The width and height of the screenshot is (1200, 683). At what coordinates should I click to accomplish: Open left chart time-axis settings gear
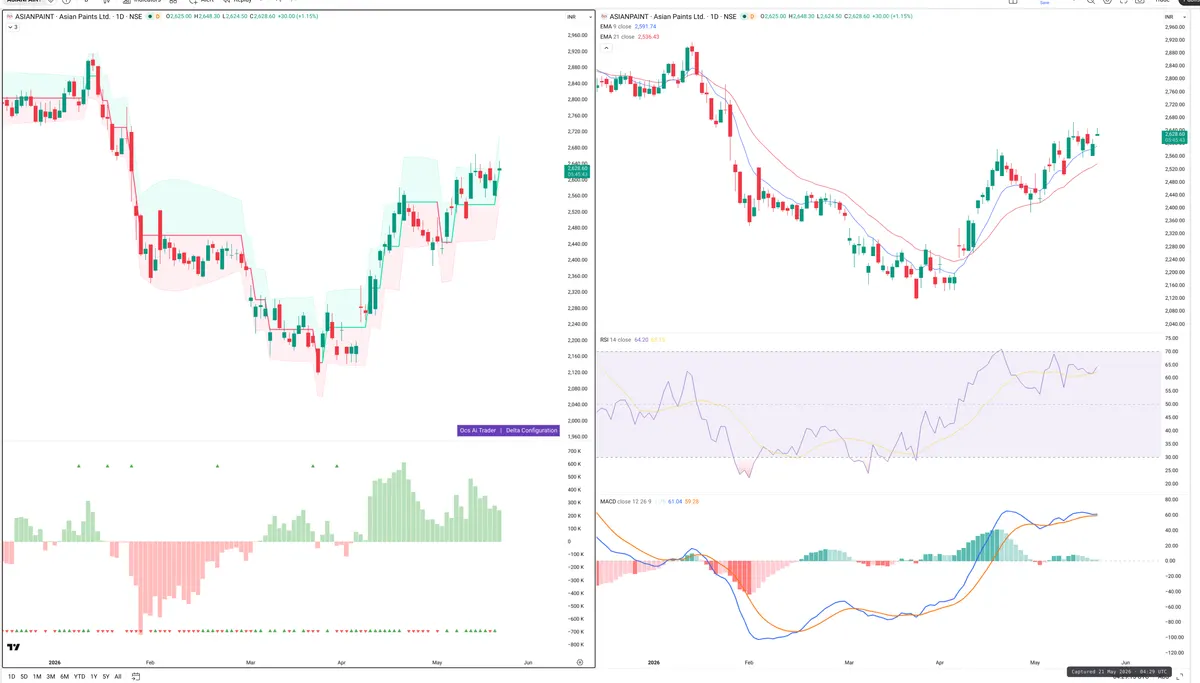click(580, 662)
